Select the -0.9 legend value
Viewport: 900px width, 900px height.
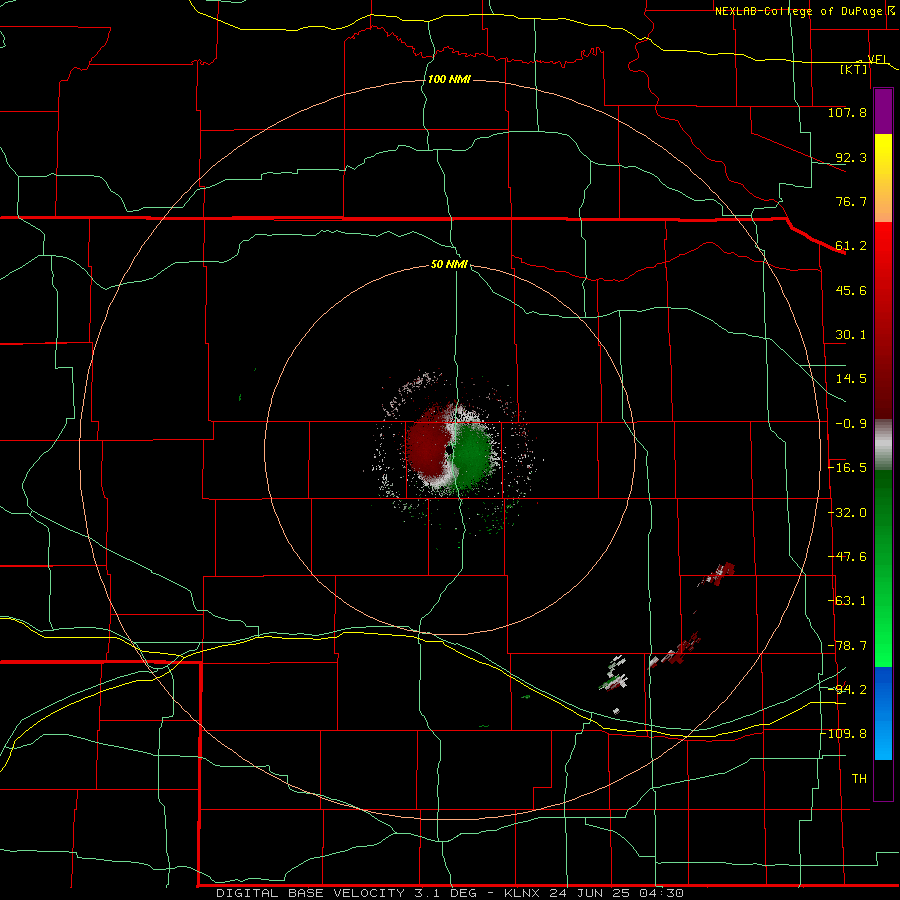click(x=851, y=424)
